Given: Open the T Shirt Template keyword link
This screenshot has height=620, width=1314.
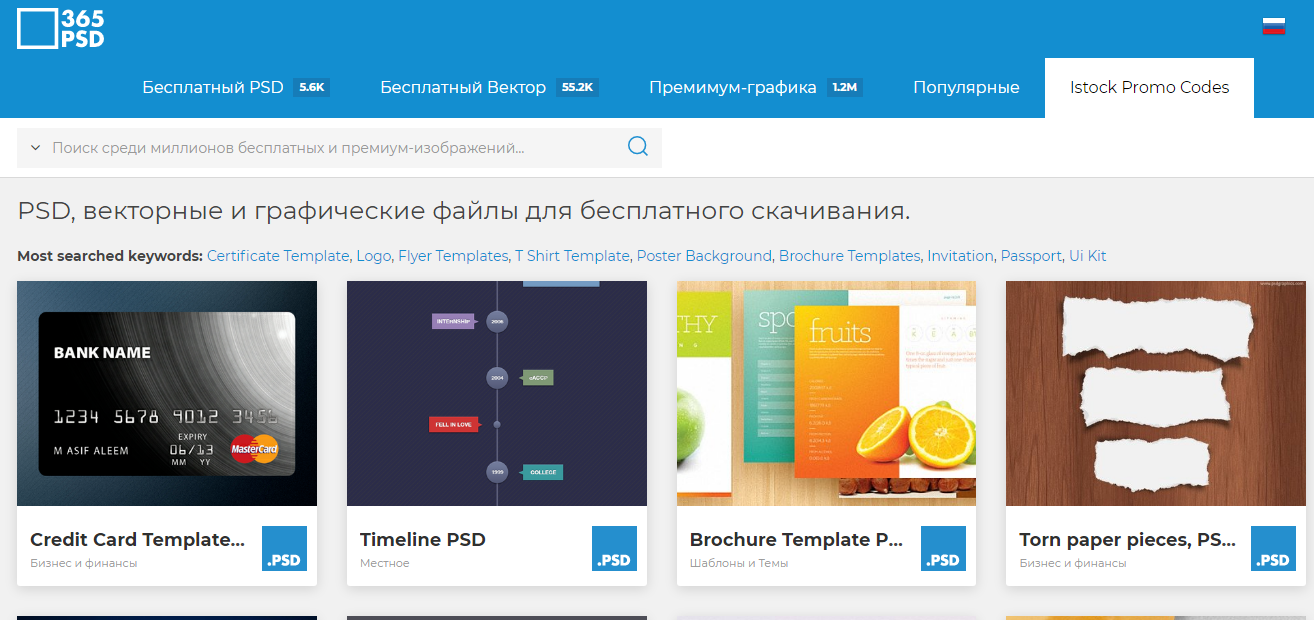Looking at the screenshot, I should (572, 255).
